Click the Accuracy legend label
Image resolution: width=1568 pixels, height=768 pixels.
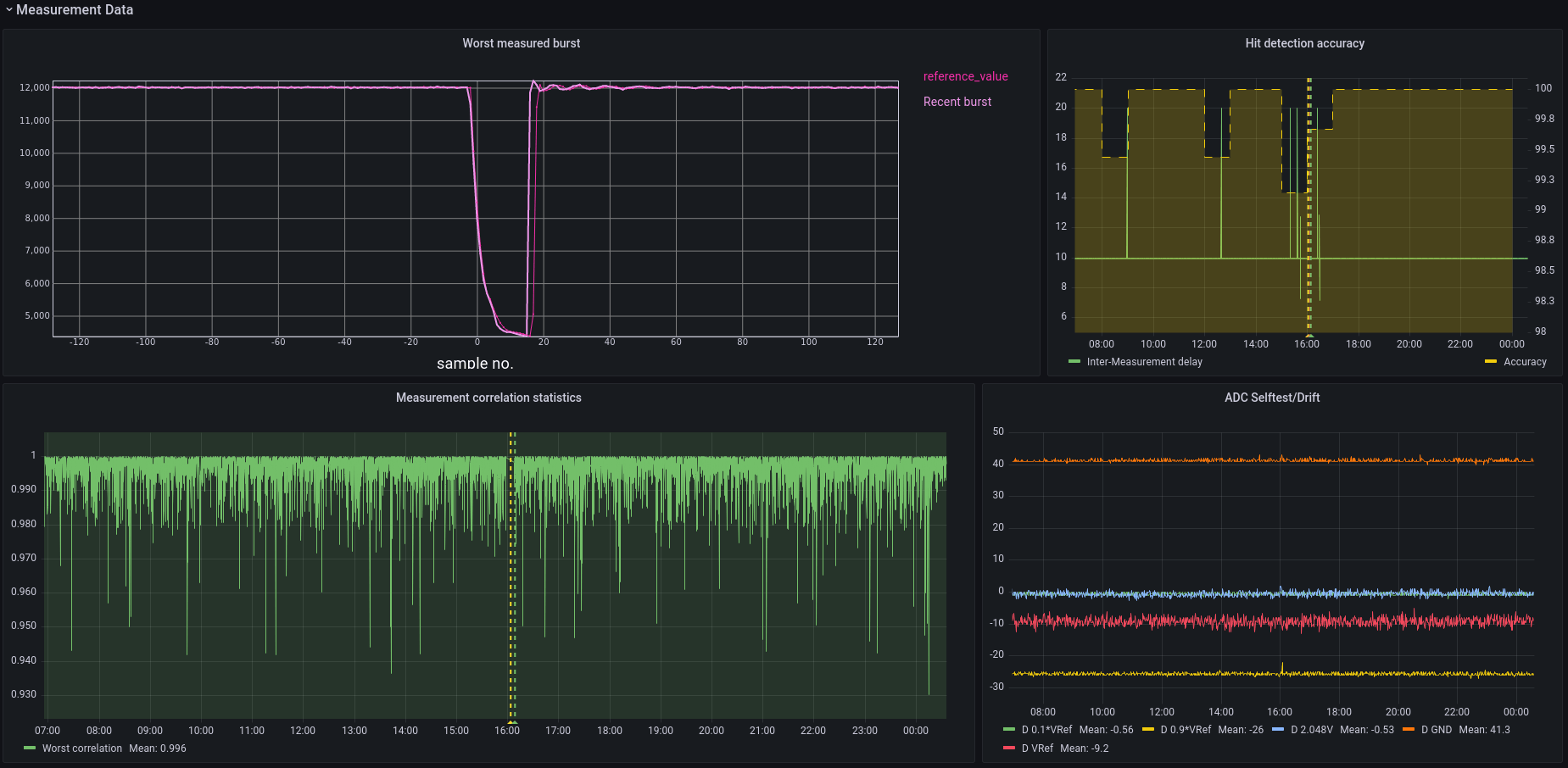(1525, 362)
